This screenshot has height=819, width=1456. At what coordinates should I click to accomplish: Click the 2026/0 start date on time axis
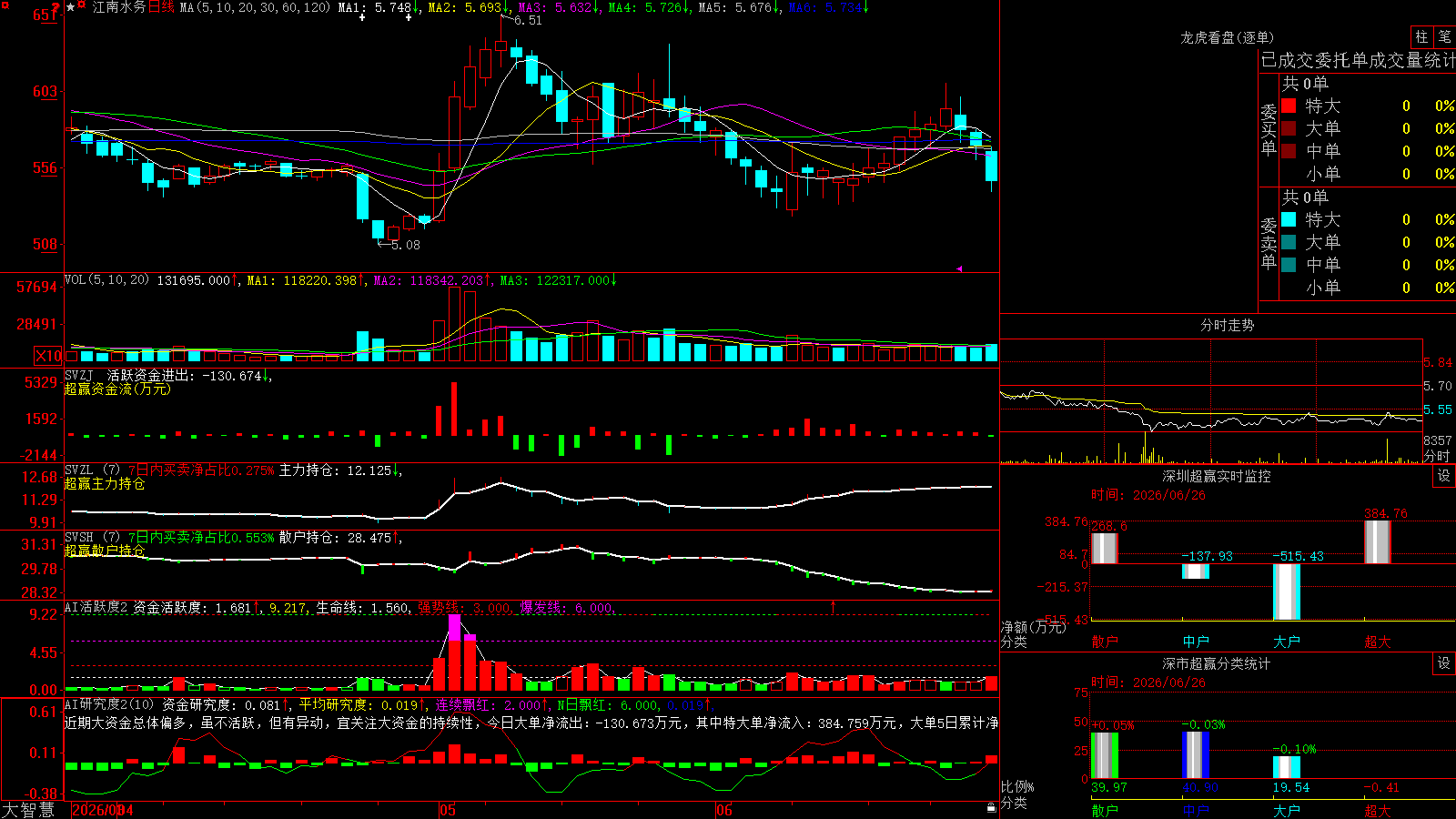tap(95, 810)
